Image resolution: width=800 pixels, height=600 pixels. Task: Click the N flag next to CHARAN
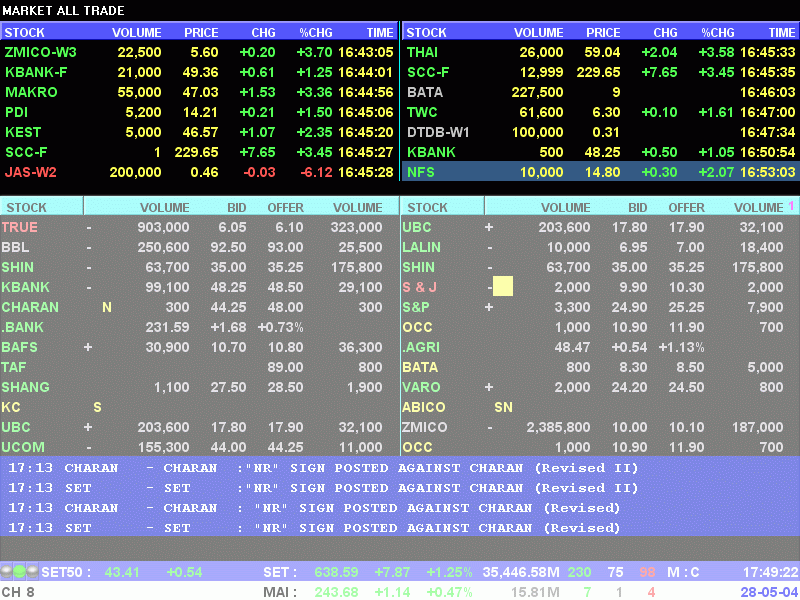(107, 307)
